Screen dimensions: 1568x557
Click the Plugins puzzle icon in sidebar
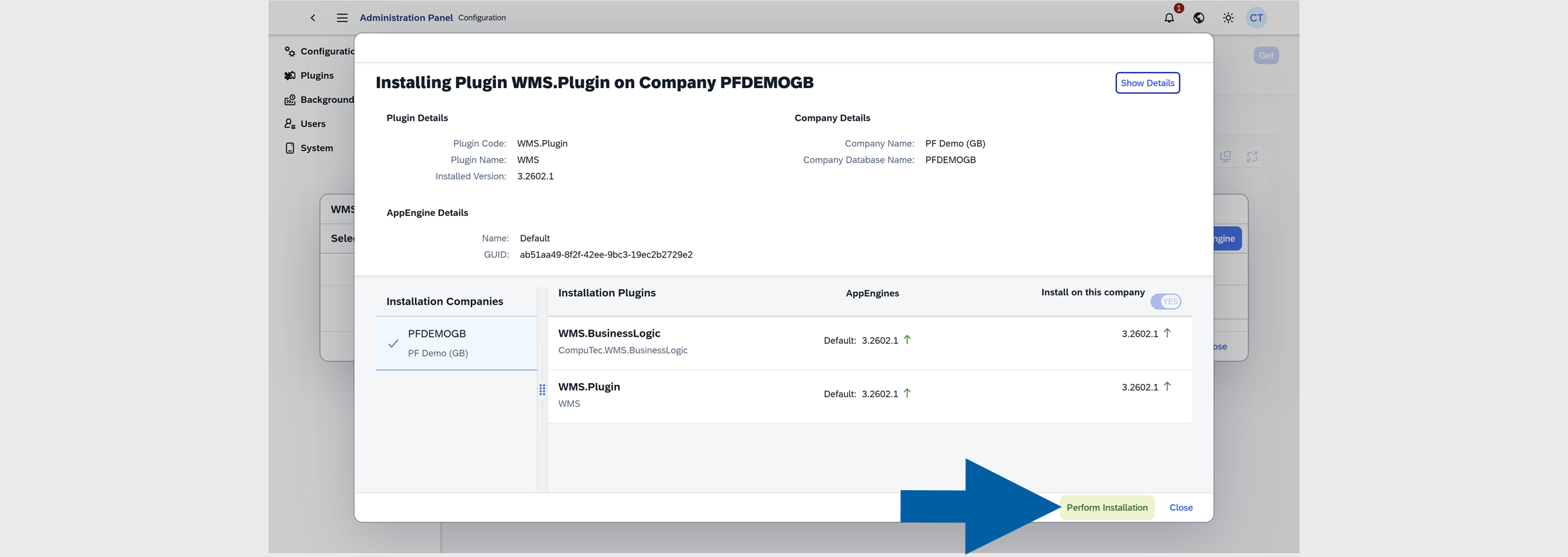click(x=290, y=75)
